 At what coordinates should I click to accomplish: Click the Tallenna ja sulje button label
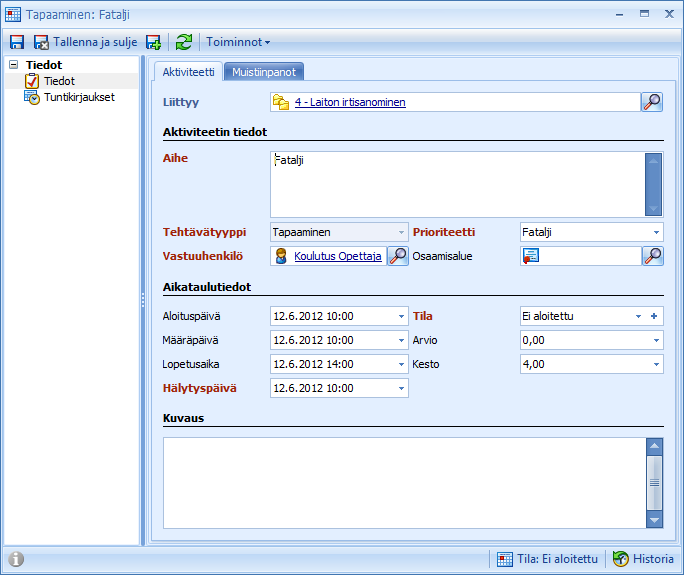[95, 42]
